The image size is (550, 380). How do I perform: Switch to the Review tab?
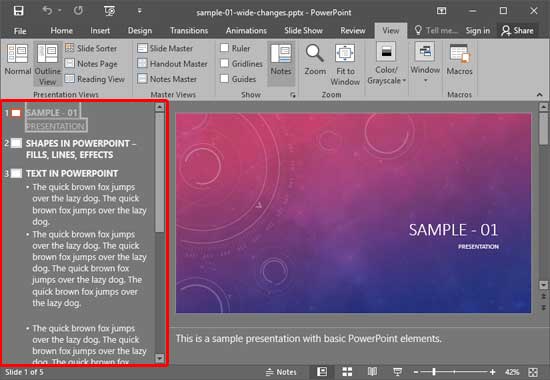pos(353,31)
